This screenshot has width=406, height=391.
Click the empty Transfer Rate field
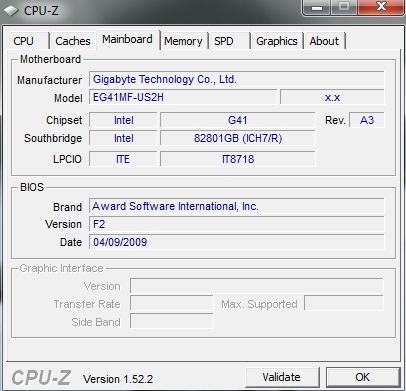point(172,304)
